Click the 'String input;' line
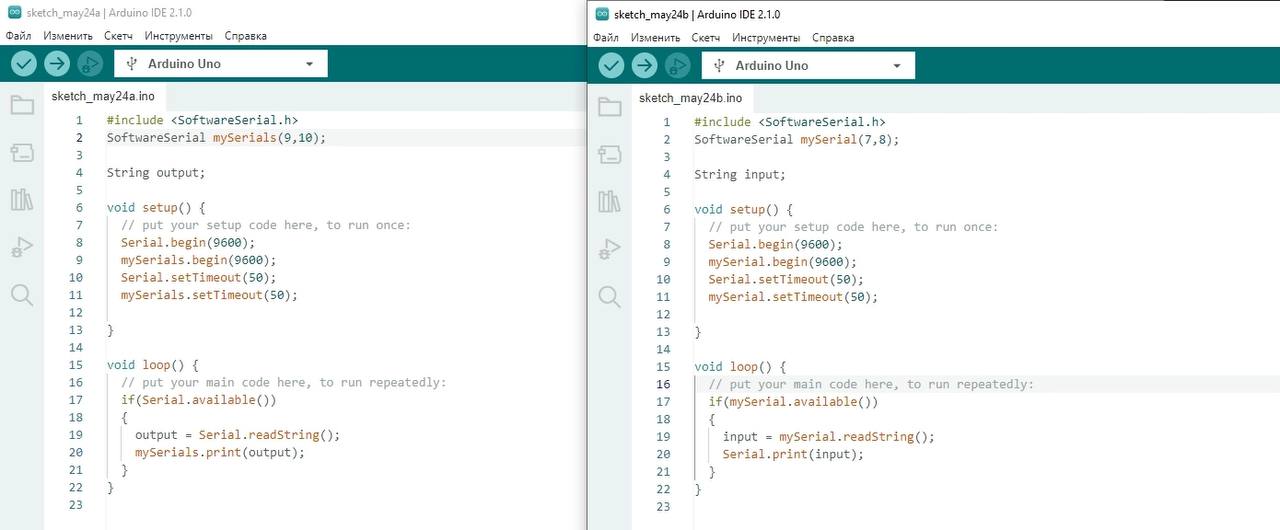This screenshot has height=530, width=1280. coord(740,174)
